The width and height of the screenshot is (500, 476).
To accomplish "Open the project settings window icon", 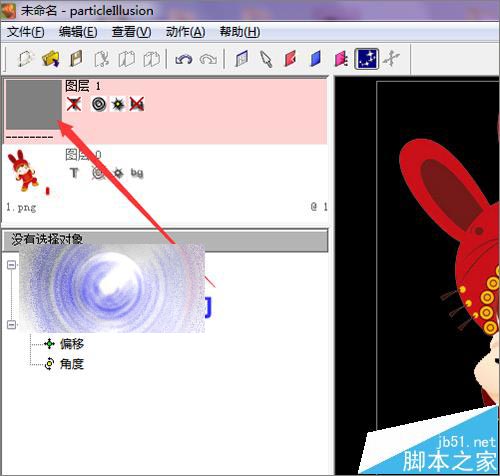I will click(x=241, y=59).
